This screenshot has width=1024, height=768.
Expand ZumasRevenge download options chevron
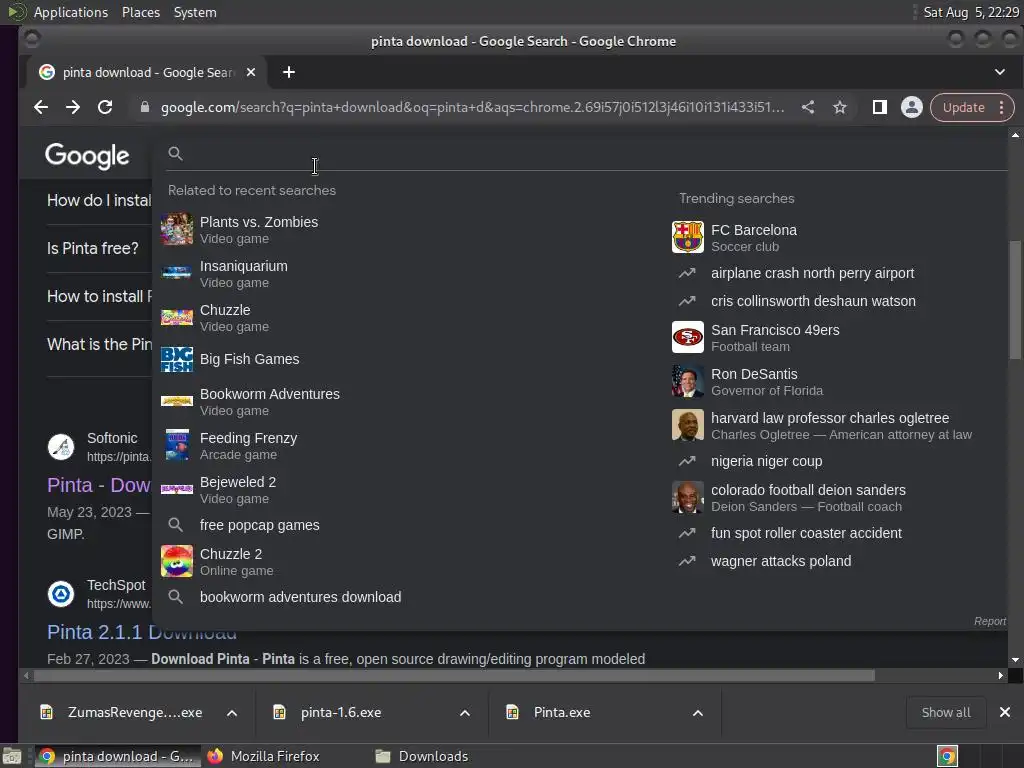232,712
